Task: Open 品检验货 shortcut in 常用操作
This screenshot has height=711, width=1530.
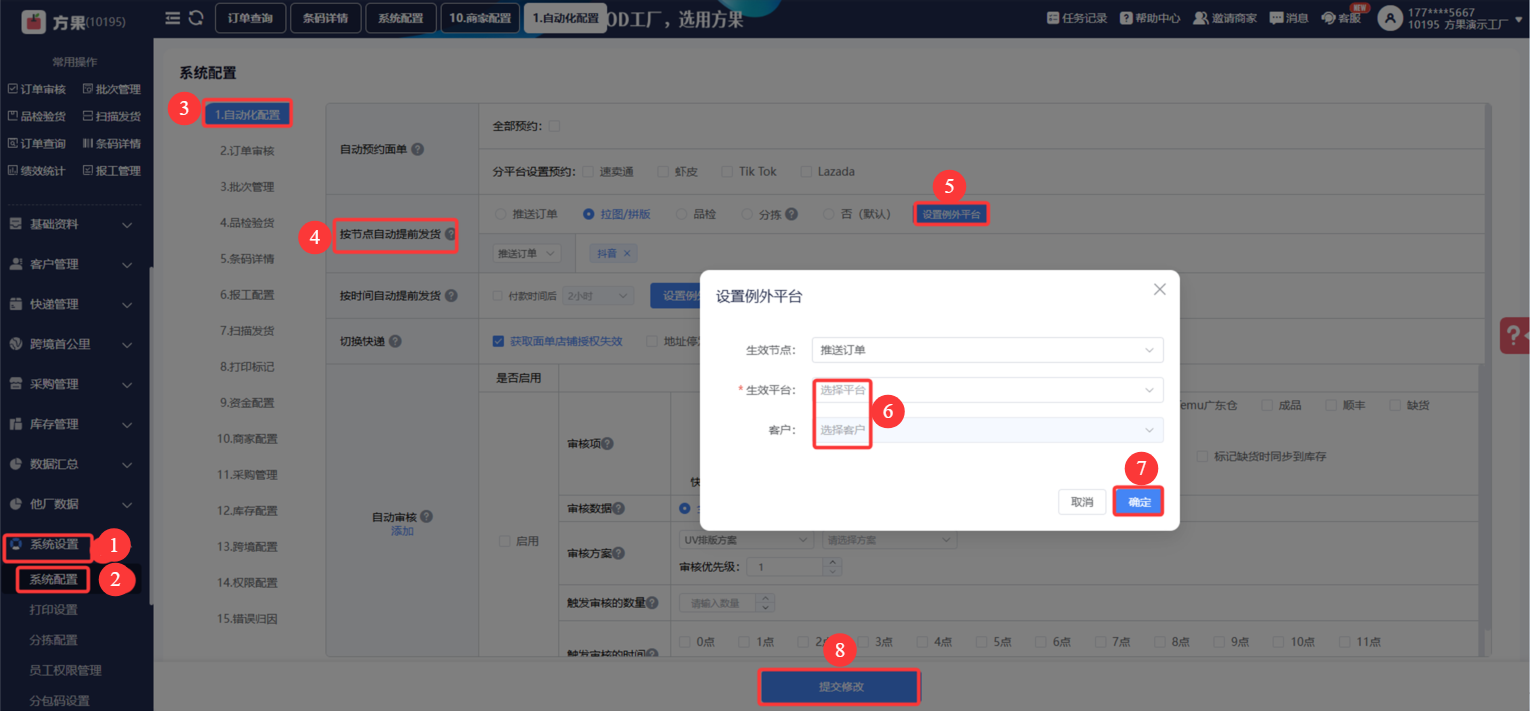Action: [x=36, y=116]
